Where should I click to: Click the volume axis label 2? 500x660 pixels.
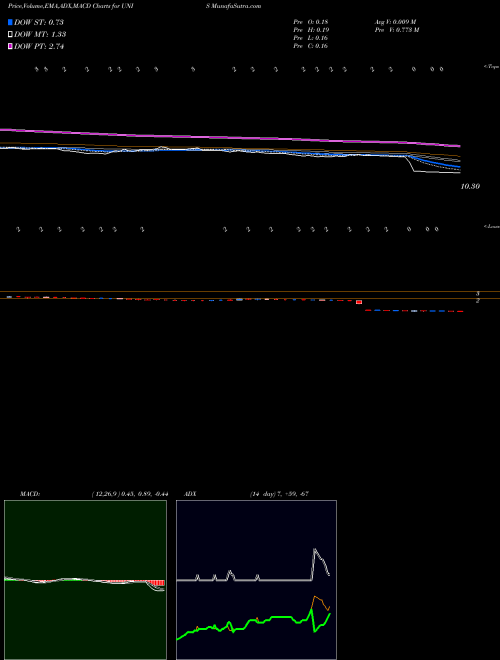click(x=478, y=301)
